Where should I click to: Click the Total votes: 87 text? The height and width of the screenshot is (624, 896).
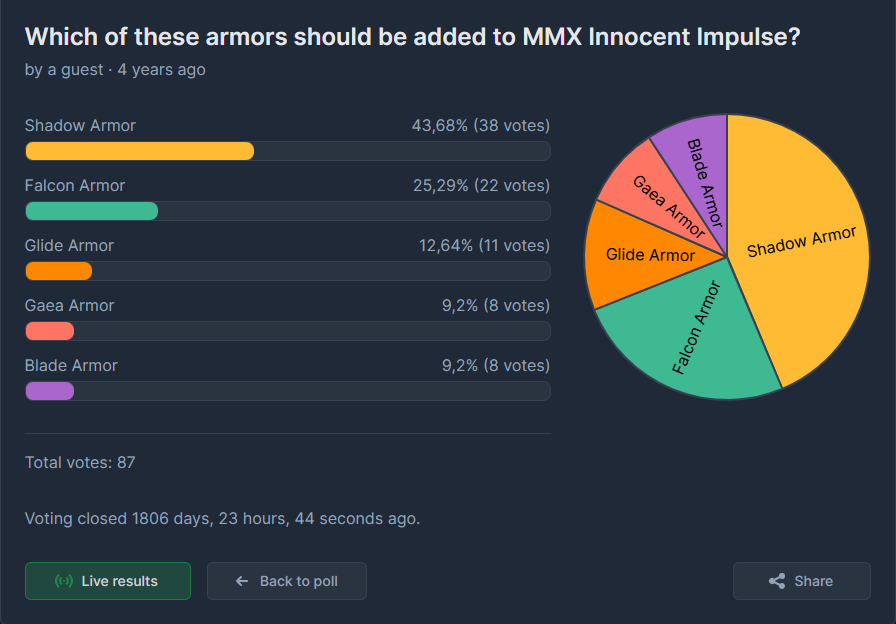tap(80, 462)
